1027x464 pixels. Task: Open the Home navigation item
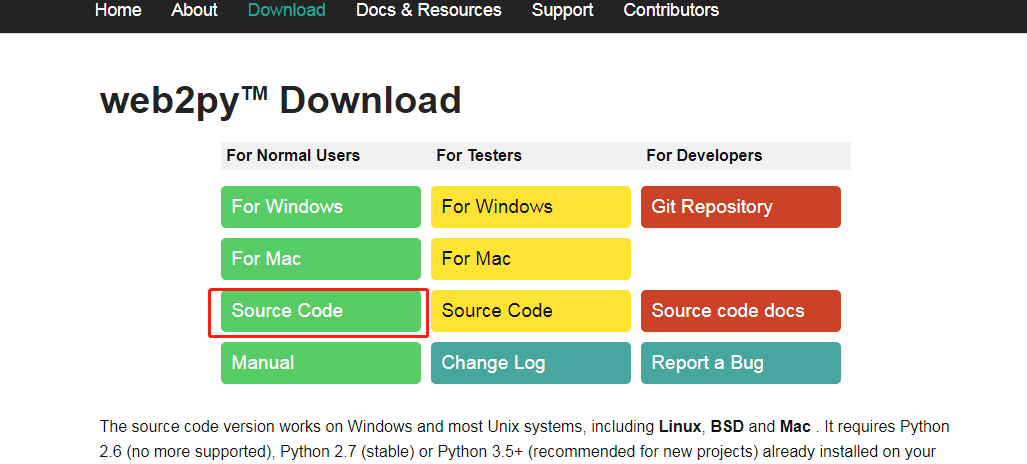118,10
